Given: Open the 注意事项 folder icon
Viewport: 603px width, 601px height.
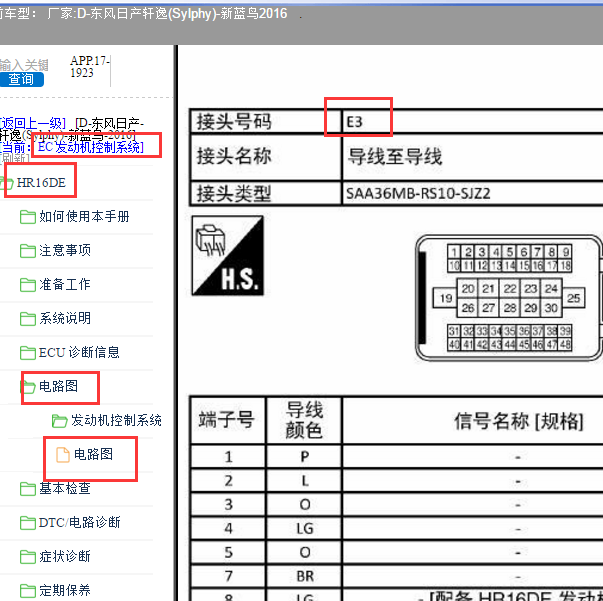Looking at the screenshot, I should pyautogui.click(x=28, y=251).
